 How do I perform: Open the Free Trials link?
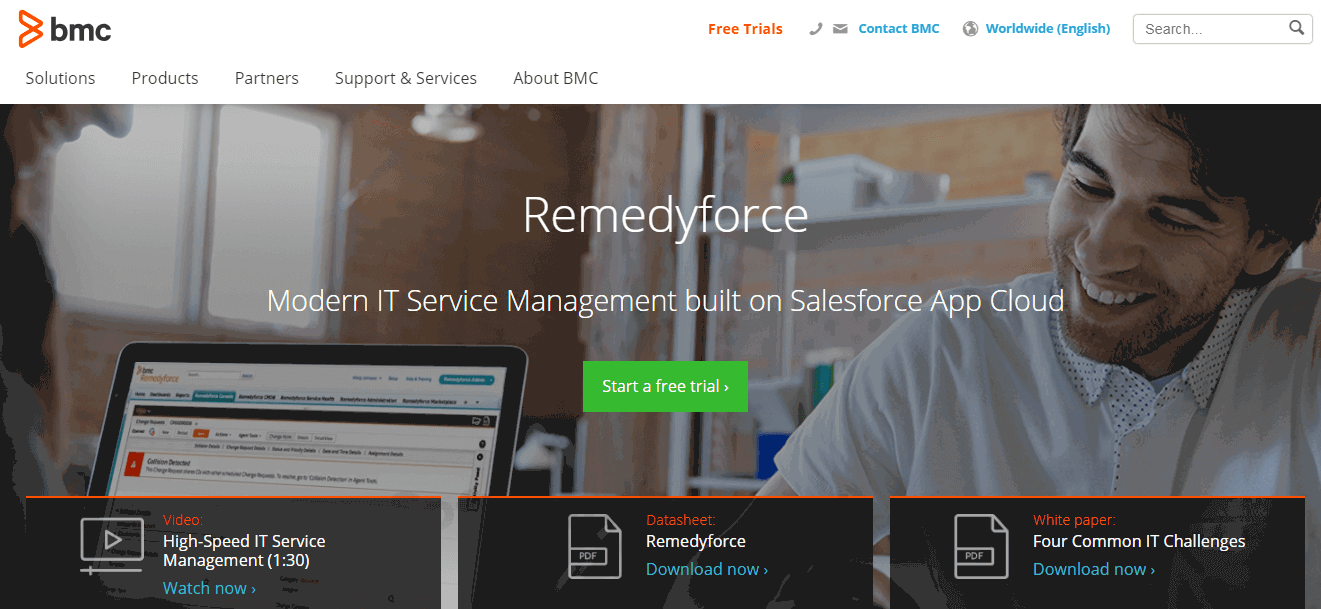745,29
